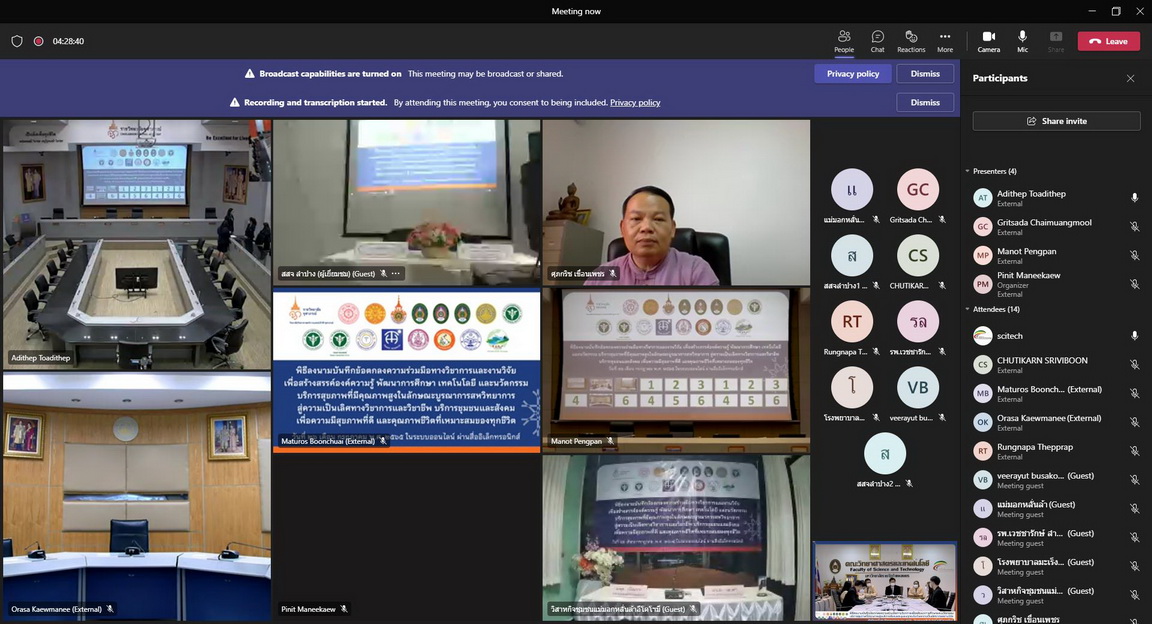1152x624 pixels.
Task: Select the Faculty of Science self-view thumbnail
Action: tap(885, 581)
